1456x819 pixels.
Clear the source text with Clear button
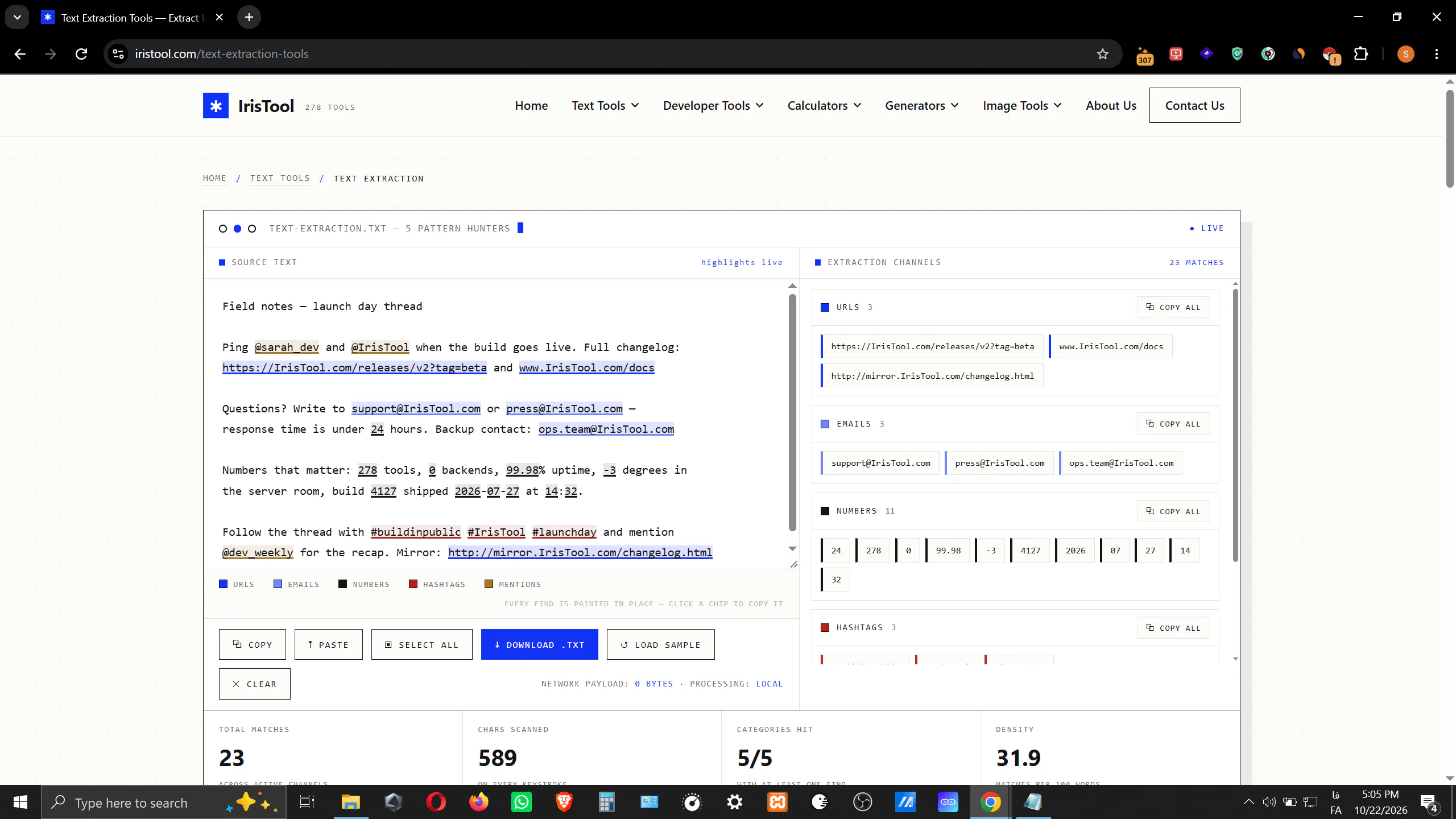click(254, 684)
